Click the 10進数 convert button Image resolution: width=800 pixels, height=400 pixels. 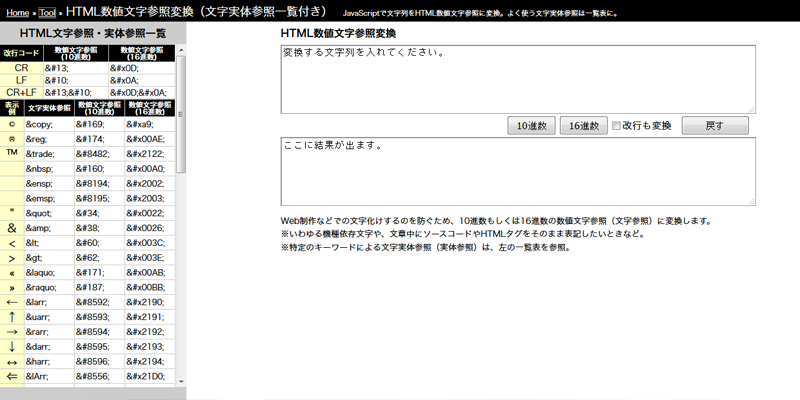pos(532,126)
